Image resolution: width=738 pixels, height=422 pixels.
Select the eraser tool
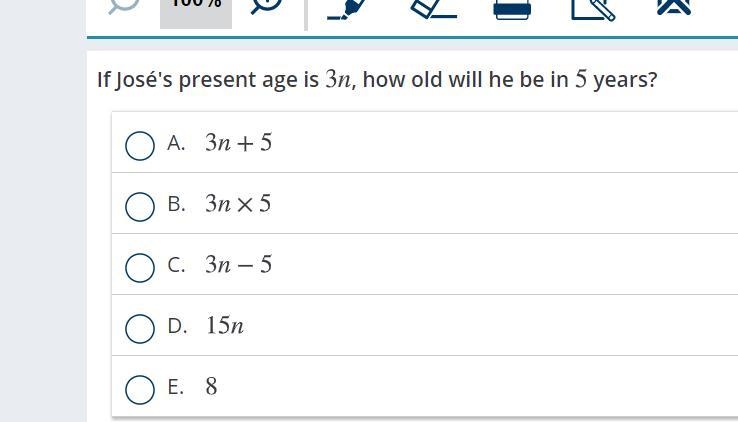[x=433, y=8]
